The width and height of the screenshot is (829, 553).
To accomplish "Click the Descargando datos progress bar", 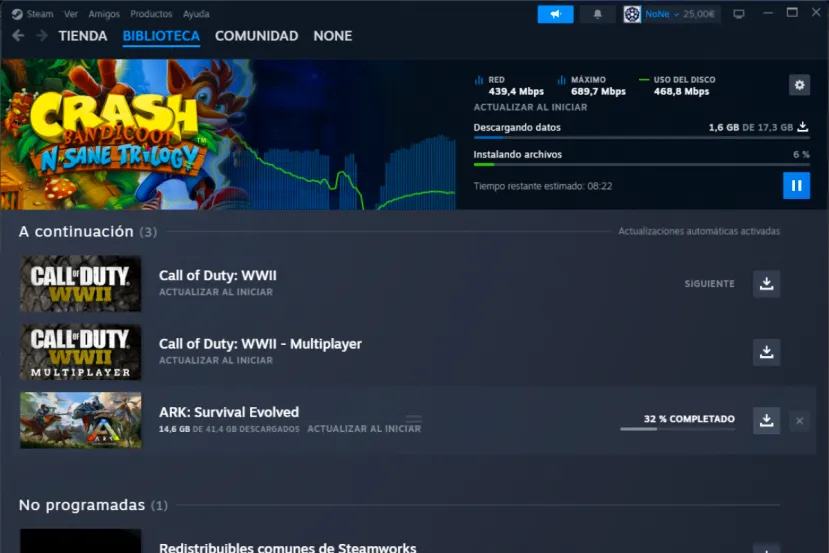I will [x=641, y=137].
